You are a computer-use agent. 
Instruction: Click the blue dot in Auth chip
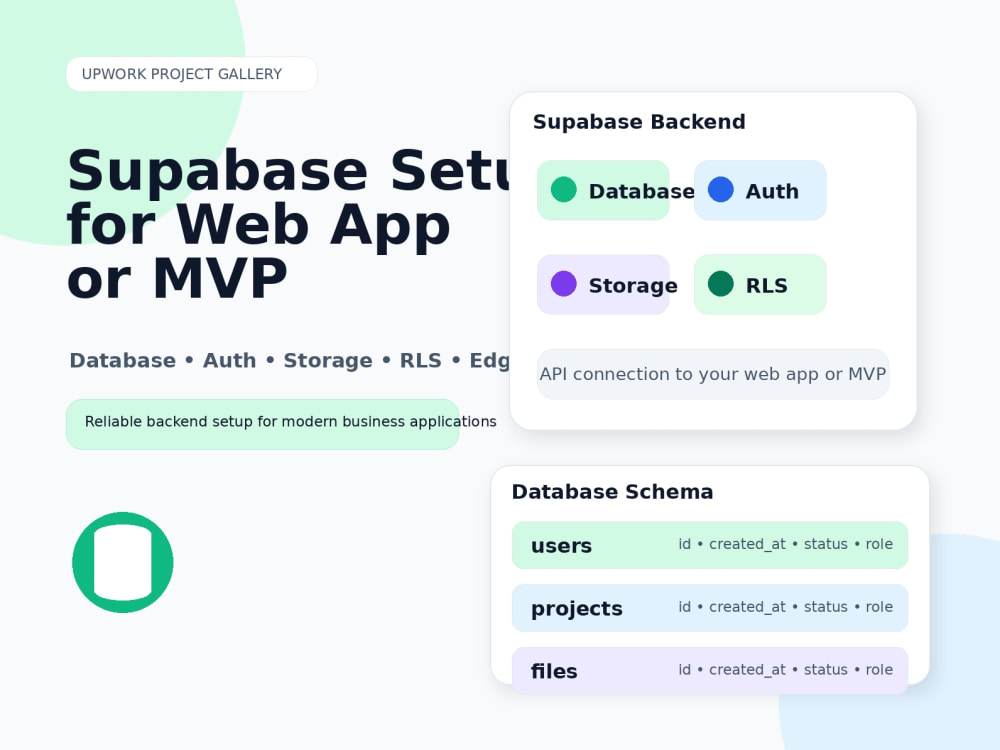pos(721,189)
